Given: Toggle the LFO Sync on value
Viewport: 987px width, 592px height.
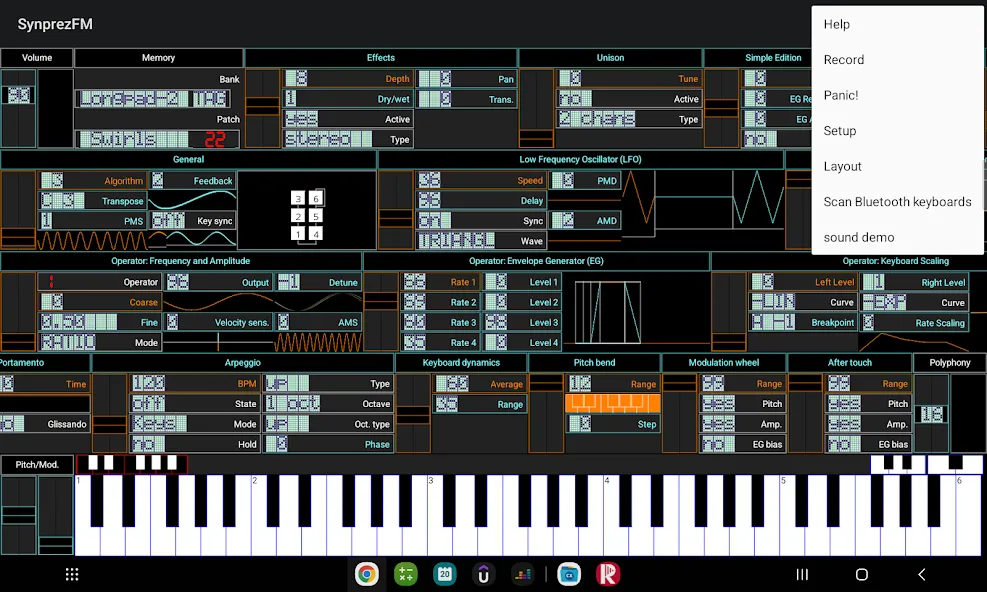Looking at the screenshot, I should tap(434, 220).
